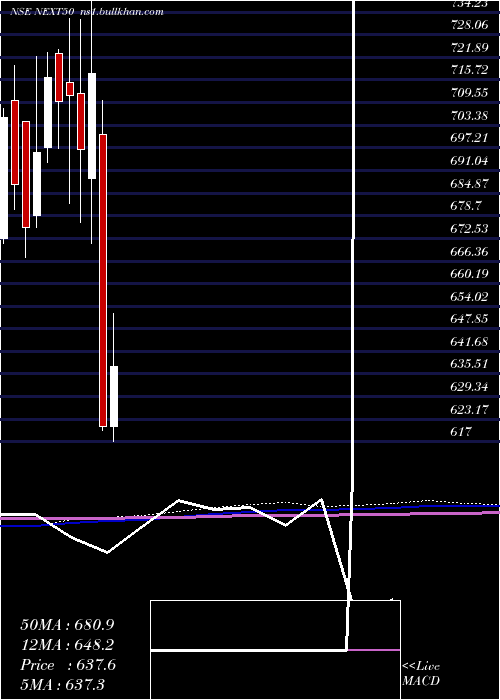Click the 5MA : 637.3 readout
Screen dimensions: 500x700
[62, 684]
